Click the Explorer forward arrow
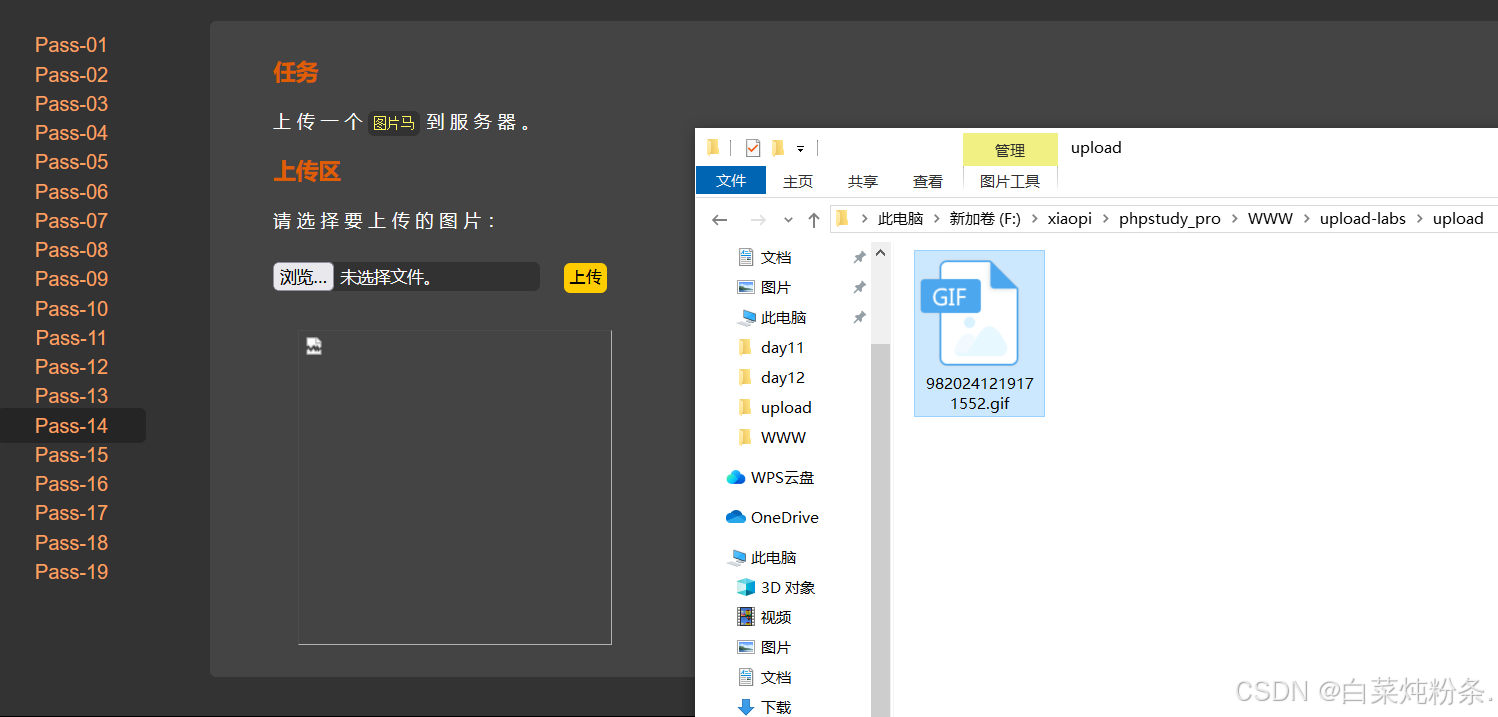1498x717 pixels. (757, 219)
